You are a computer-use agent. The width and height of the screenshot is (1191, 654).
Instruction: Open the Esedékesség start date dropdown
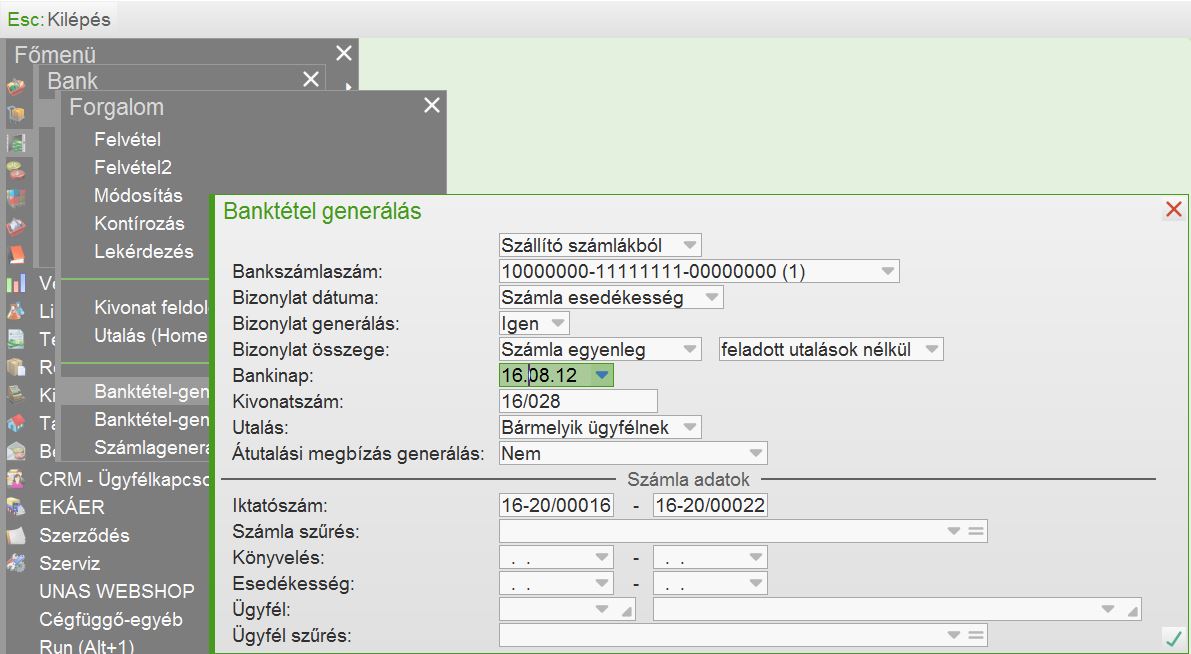602,583
